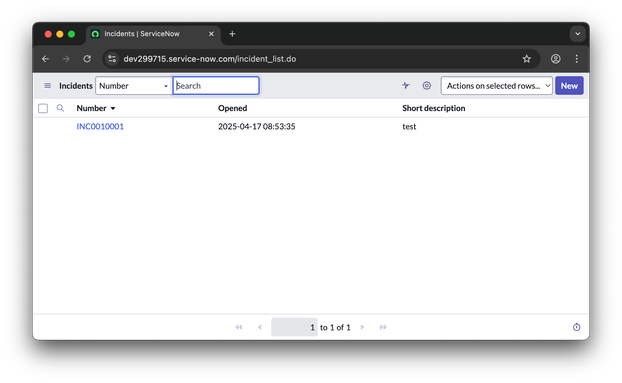Image resolution: width=622 pixels, height=383 pixels.
Task: Open Chrome three-dot menu
Action: (x=577, y=59)
